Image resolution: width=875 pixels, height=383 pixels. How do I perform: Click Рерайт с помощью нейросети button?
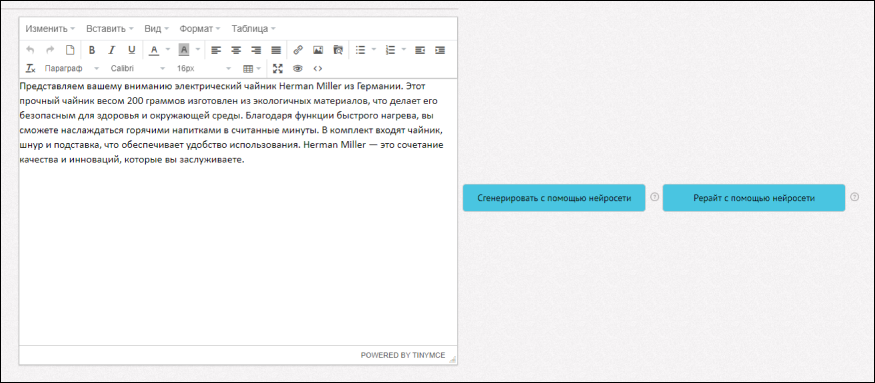(754, 198)
